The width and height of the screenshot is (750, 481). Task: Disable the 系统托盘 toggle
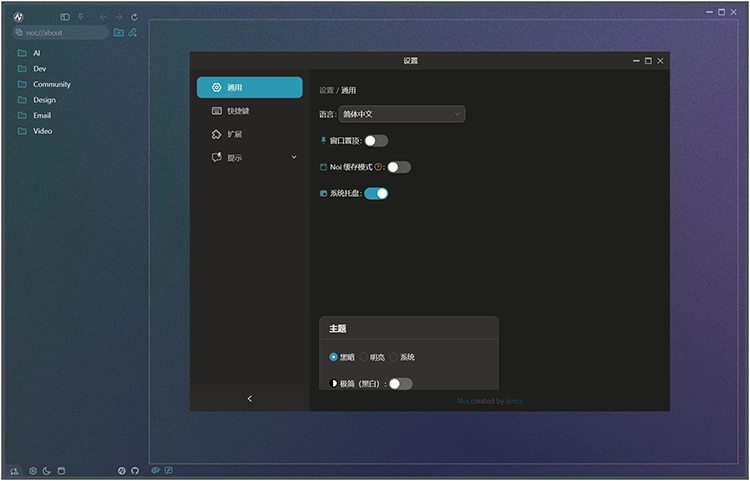(376, 193)
